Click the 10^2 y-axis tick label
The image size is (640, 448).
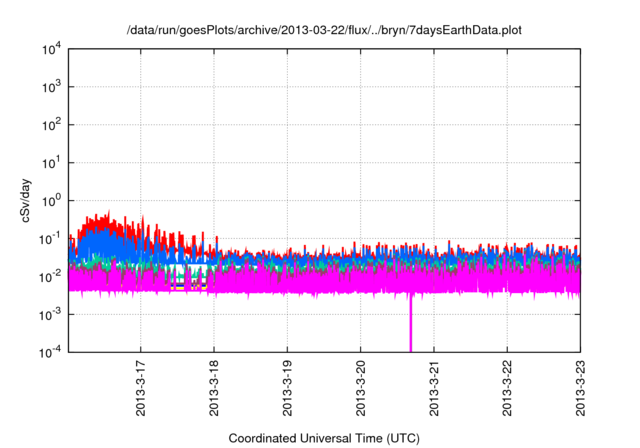click(51, 125)
